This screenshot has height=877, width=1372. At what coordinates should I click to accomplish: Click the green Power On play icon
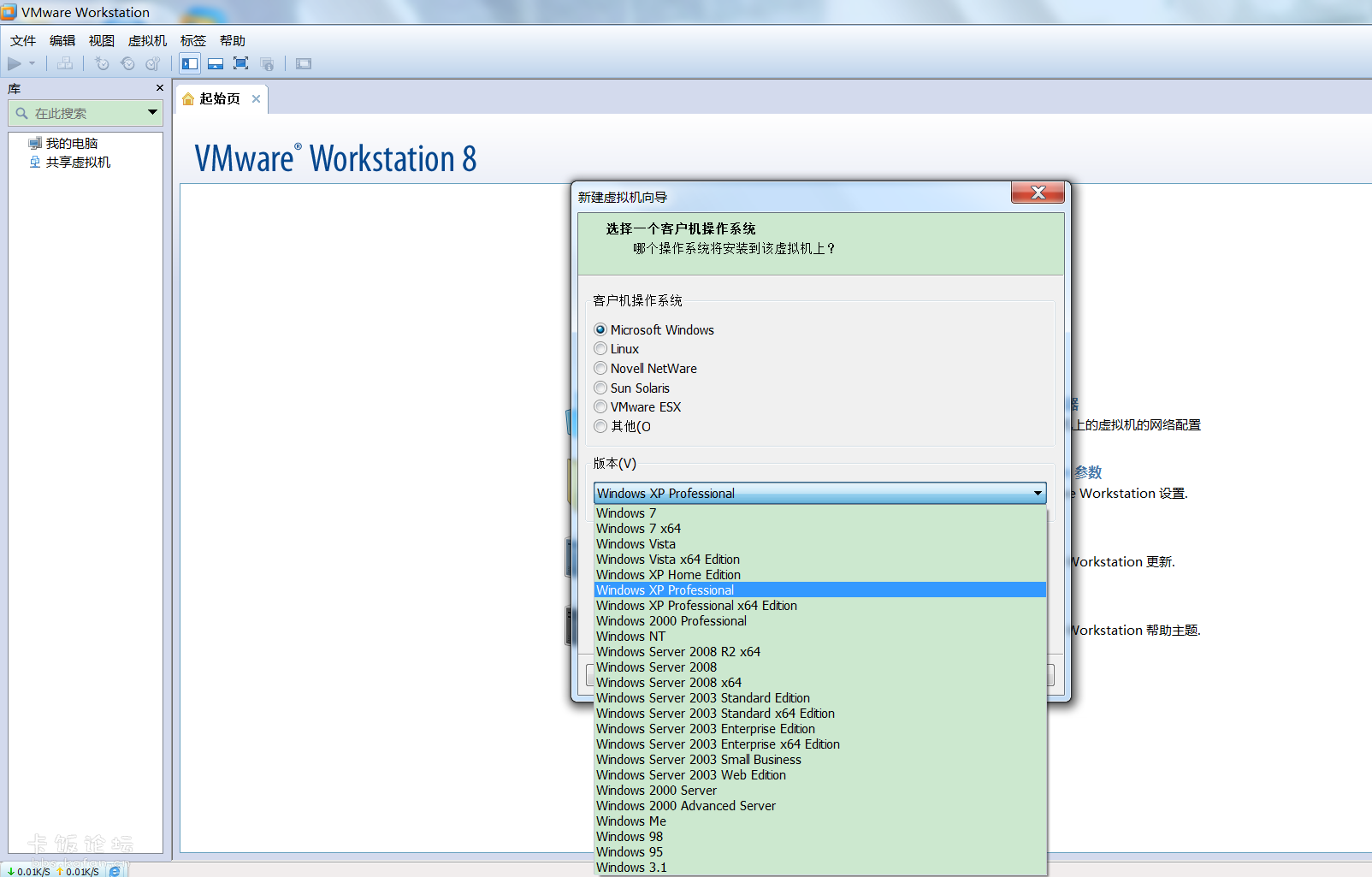point(15,63)
